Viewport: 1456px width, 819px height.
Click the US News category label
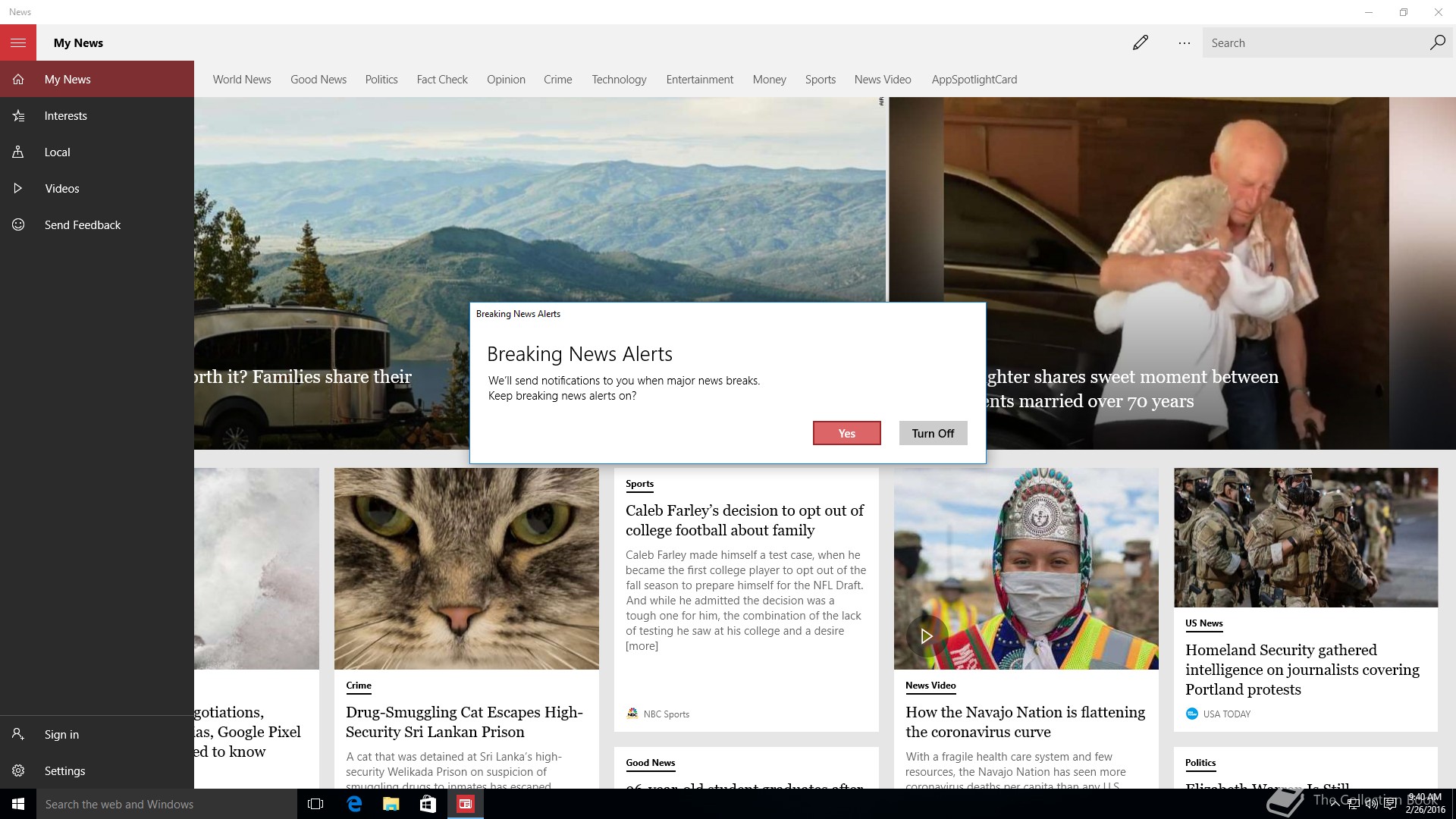click(x=1204, y=623)
